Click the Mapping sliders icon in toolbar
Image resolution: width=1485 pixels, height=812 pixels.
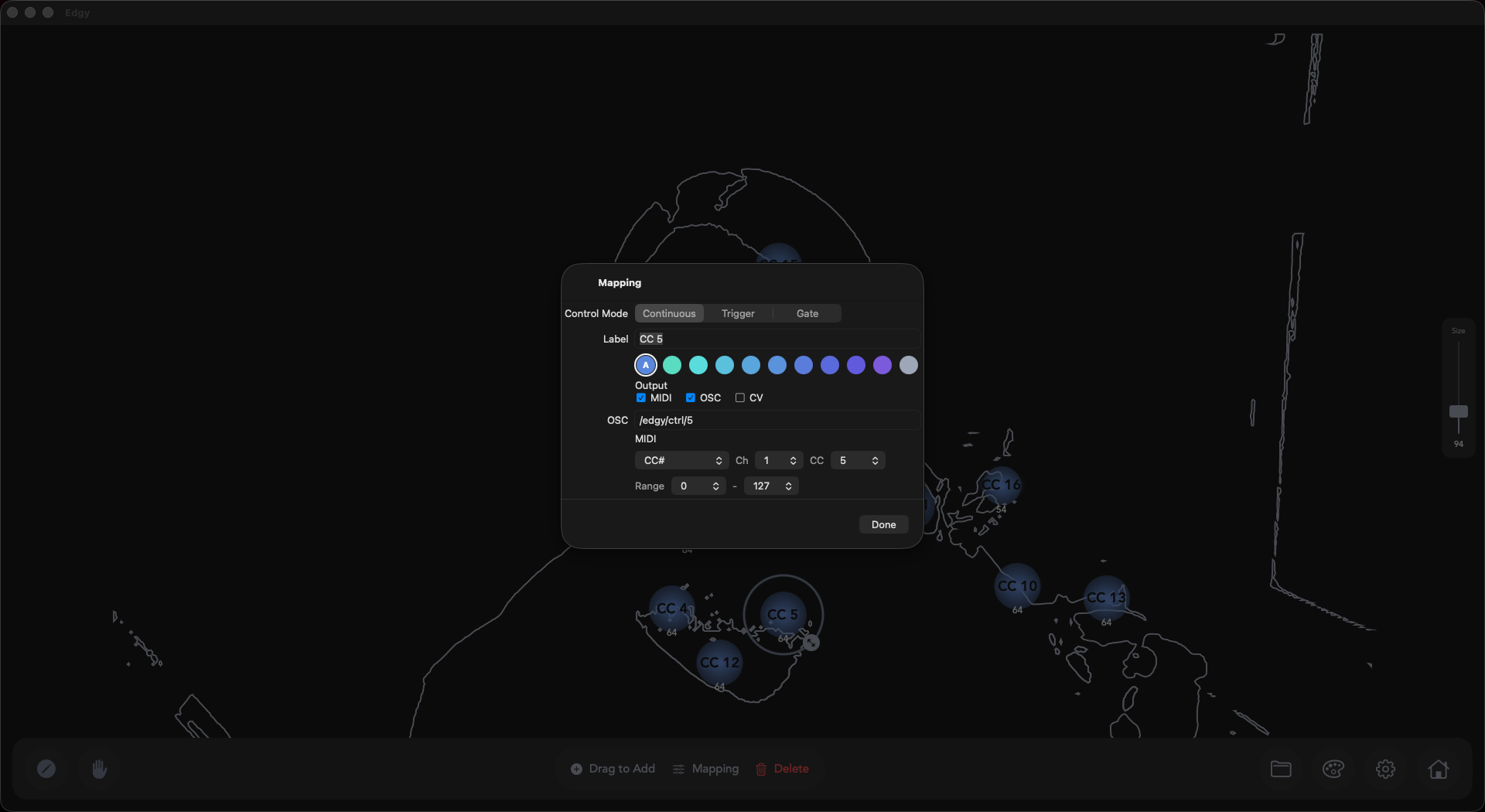pos(678,769)
